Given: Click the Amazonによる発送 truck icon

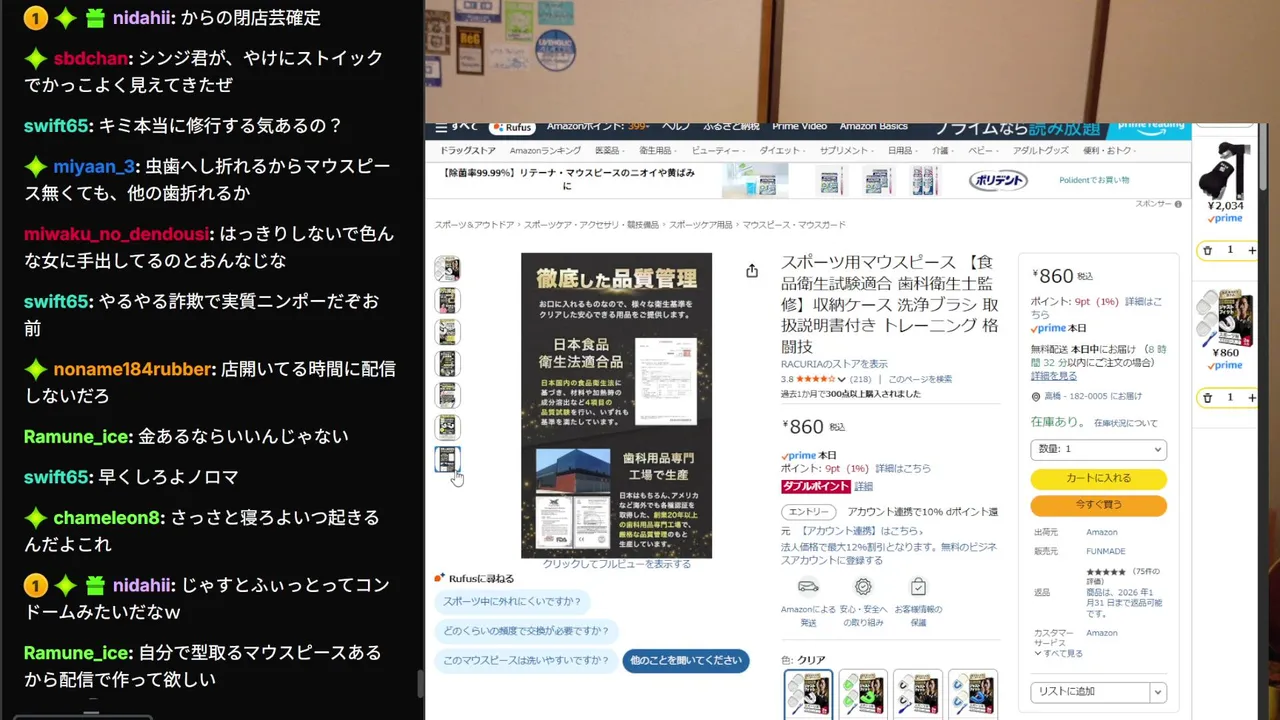Looking at the screenshot, I should click(x=808, y=587).
